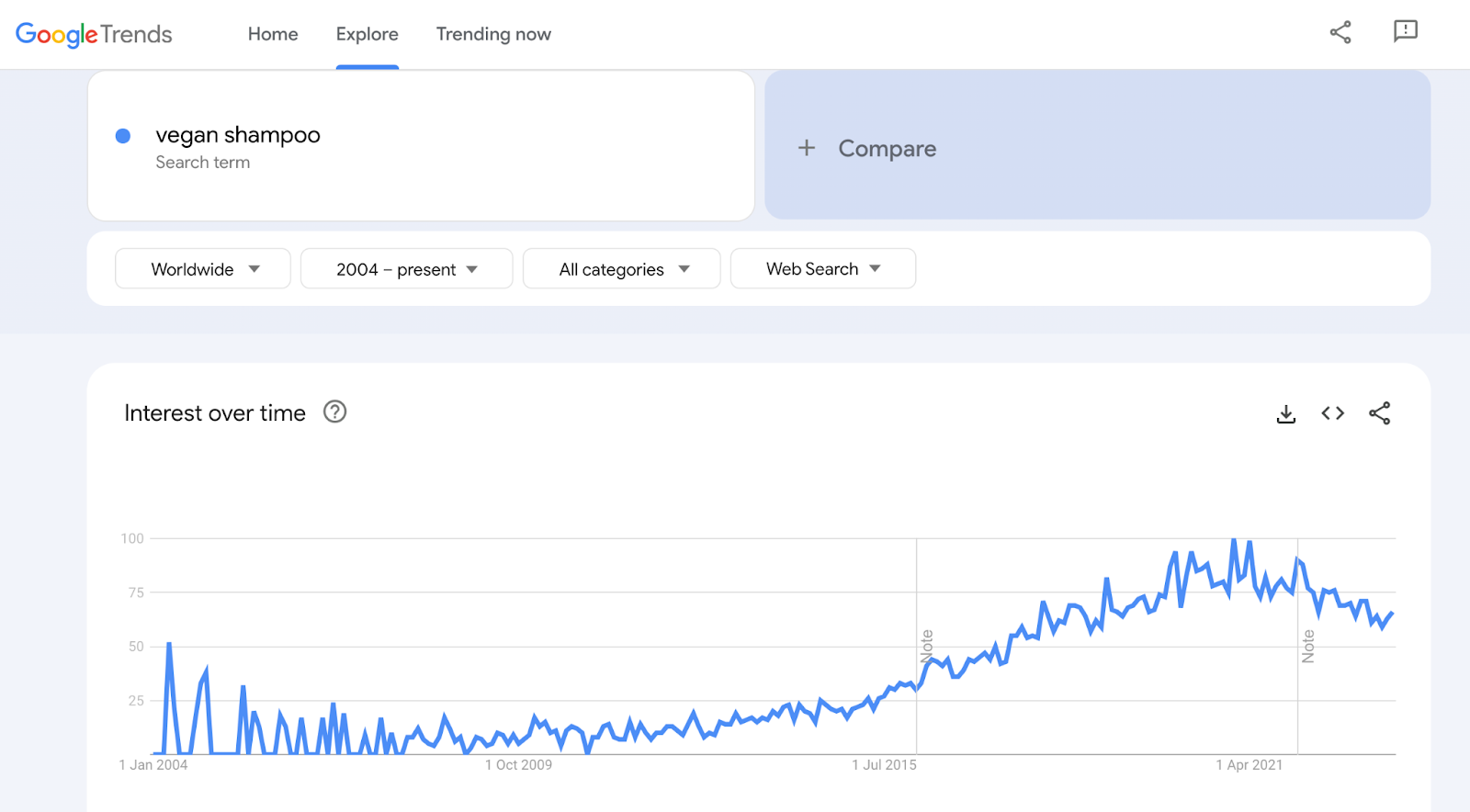Open the Web Search type dropdown

click(822, 269)
